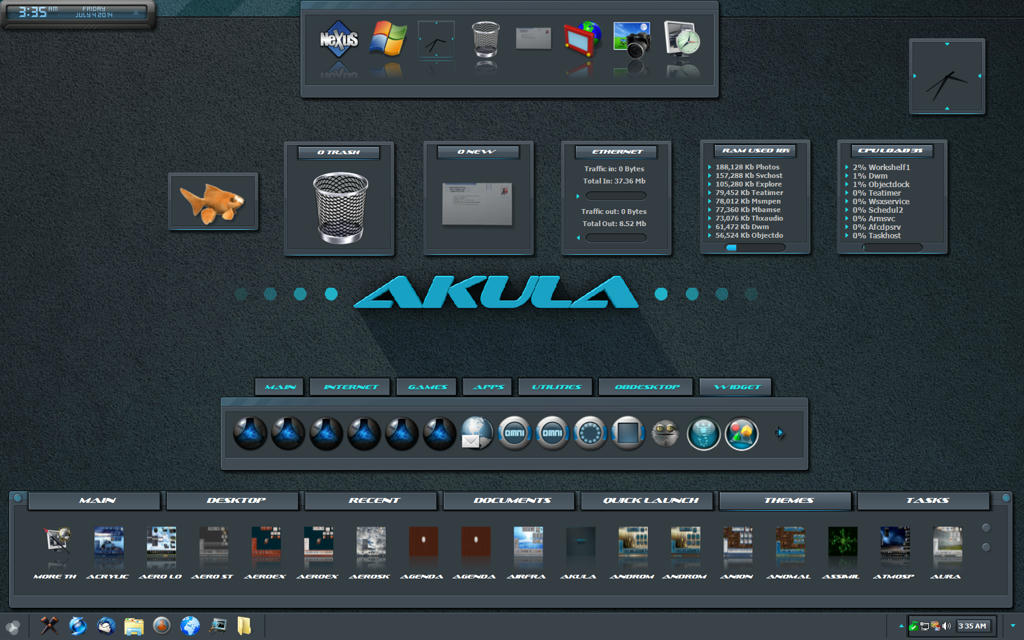Select the UTILITIES tab
The width and height of the screenshot is (1024, 640).
pos(556,387)
